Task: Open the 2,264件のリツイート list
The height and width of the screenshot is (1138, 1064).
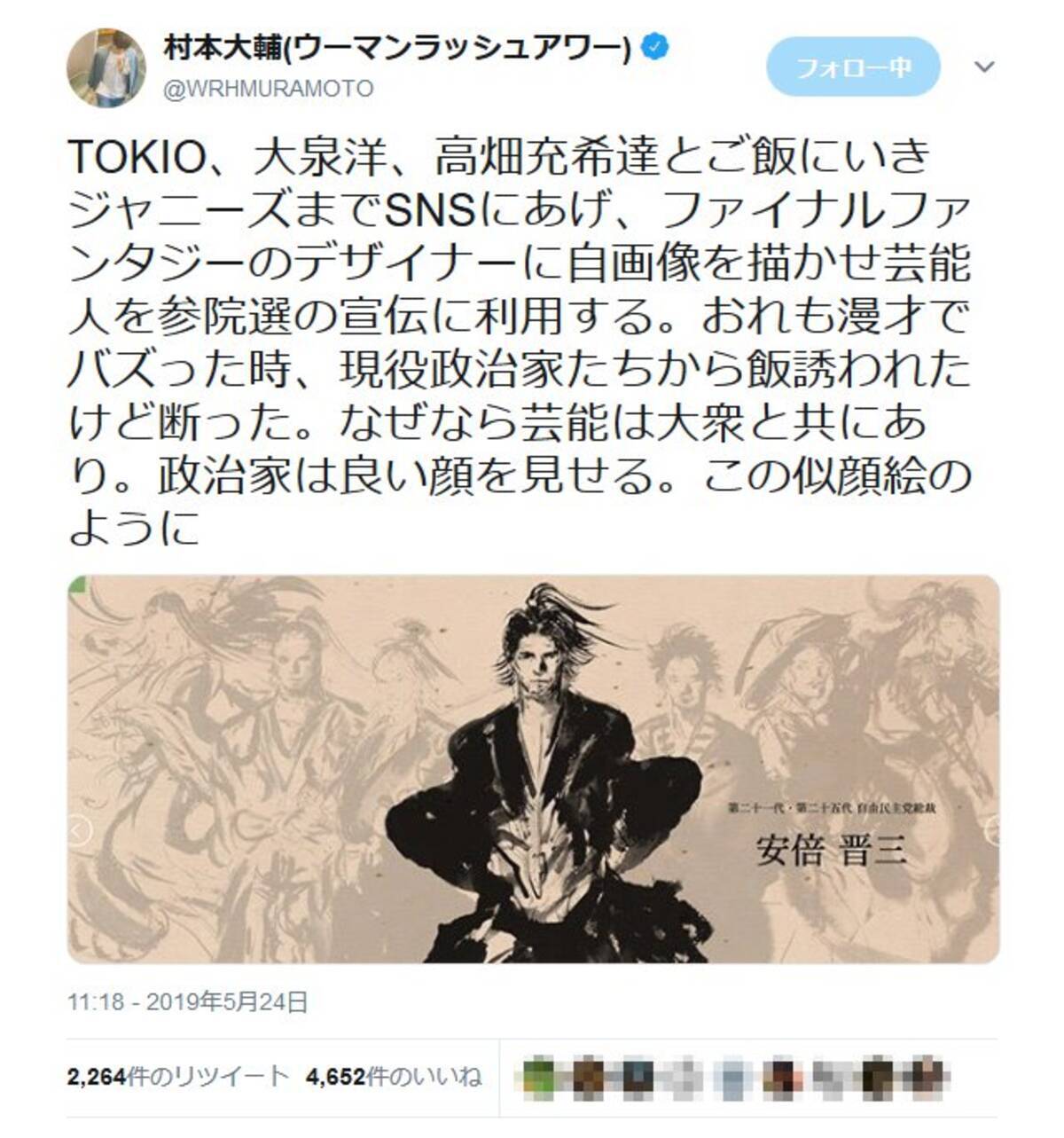Action: pos(178,1076)
